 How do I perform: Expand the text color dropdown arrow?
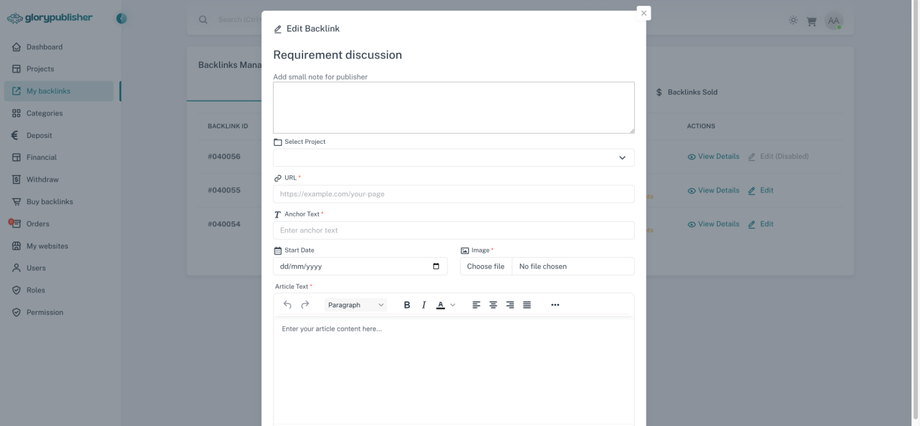click(x=453, y=305)
